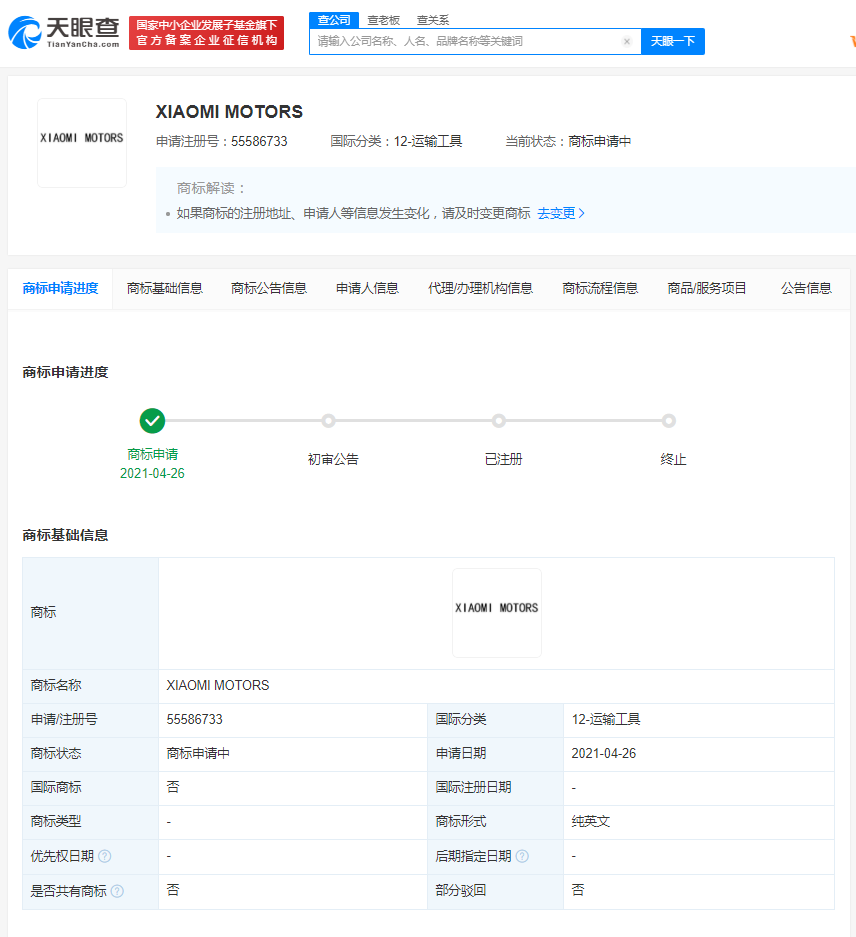Click the 已注册 progress step circle
This screenshot has width=856, height=937.
click(499, 421)
